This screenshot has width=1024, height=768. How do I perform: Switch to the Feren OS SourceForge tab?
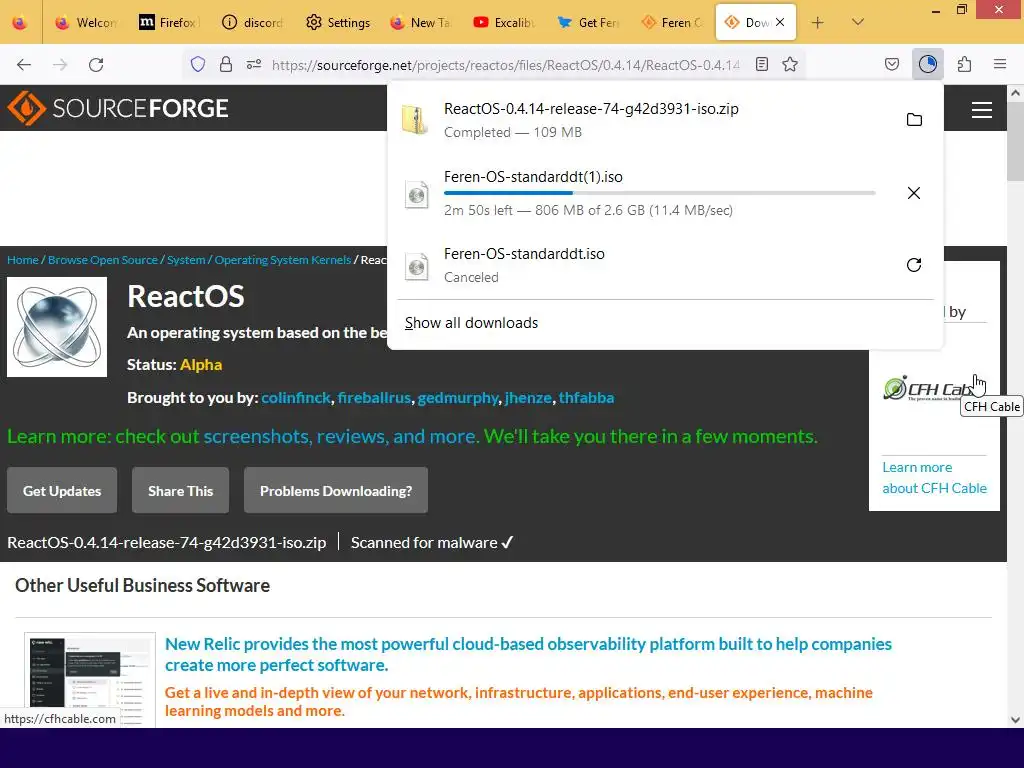point(673,23)
